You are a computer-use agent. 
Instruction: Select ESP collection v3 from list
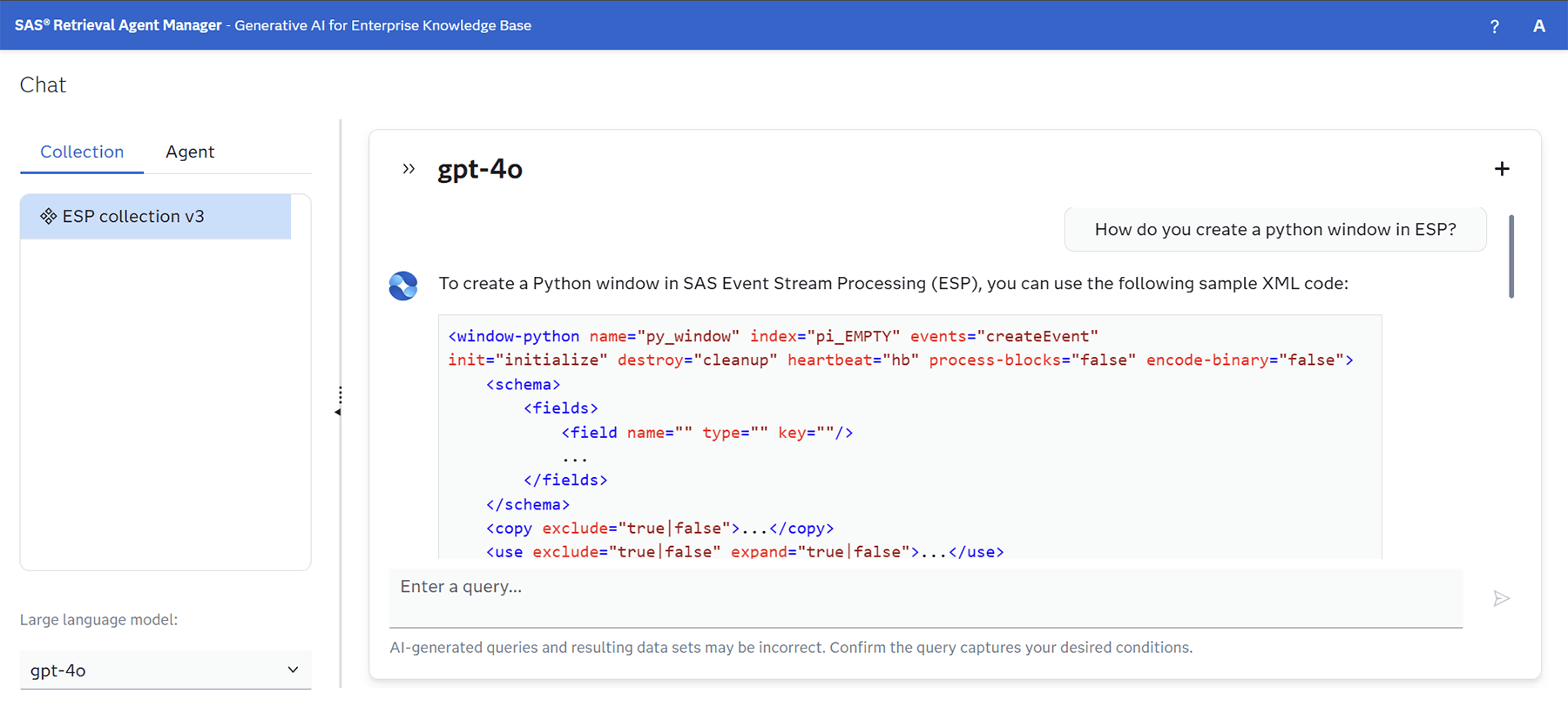pyautogui.click(x=155, y=217)
